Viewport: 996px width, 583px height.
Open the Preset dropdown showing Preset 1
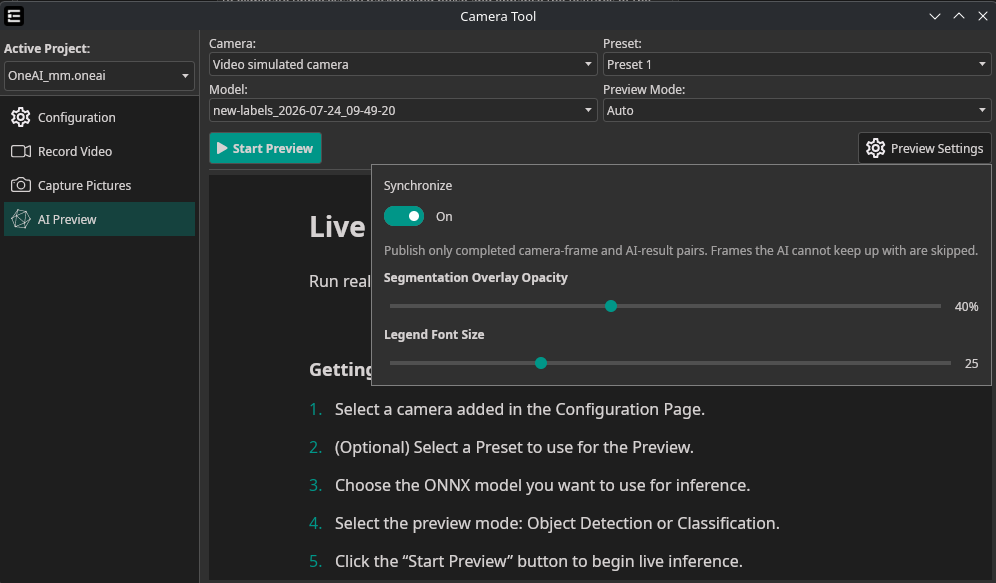(797, 64)
